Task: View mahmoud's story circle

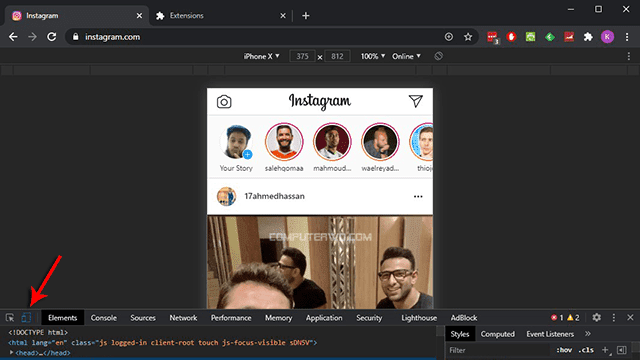Action: coord(332,142)
